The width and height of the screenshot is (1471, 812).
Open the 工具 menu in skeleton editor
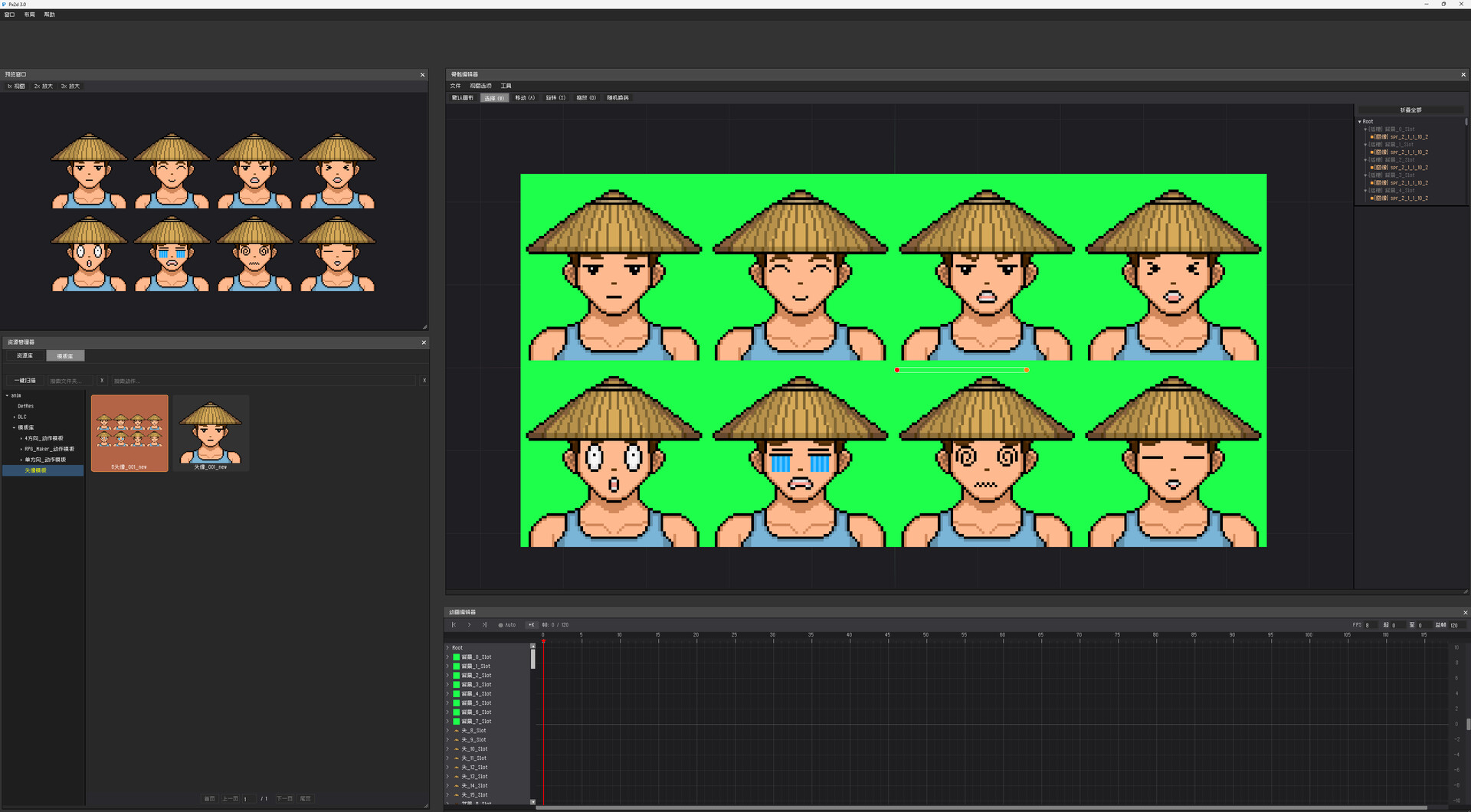click(x=506, y=86)
